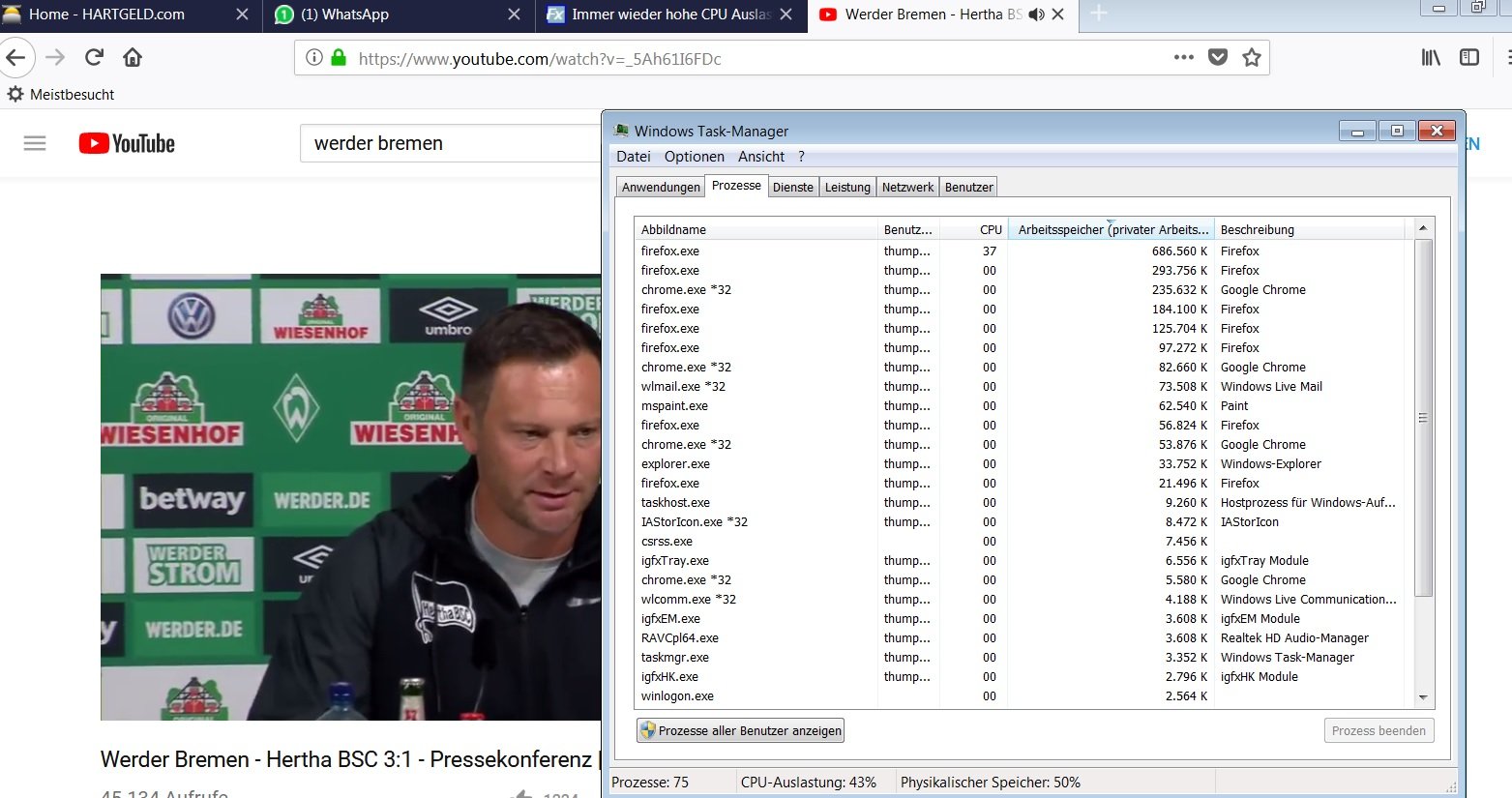The image size is (1512, 798).
Task: Show site information via the info icon
Action: tap(313, 58)
